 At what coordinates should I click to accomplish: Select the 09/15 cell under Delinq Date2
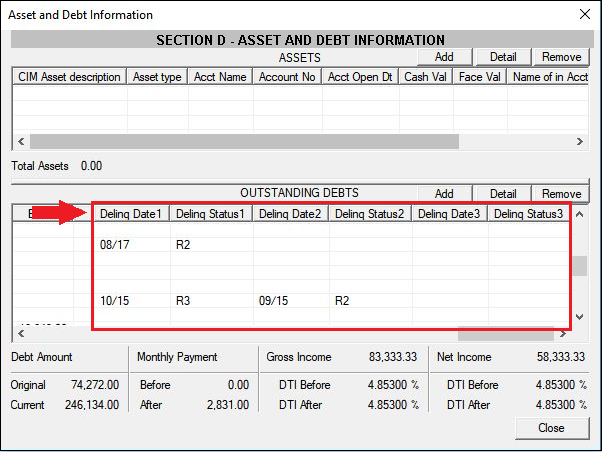[x=272, y=299]
